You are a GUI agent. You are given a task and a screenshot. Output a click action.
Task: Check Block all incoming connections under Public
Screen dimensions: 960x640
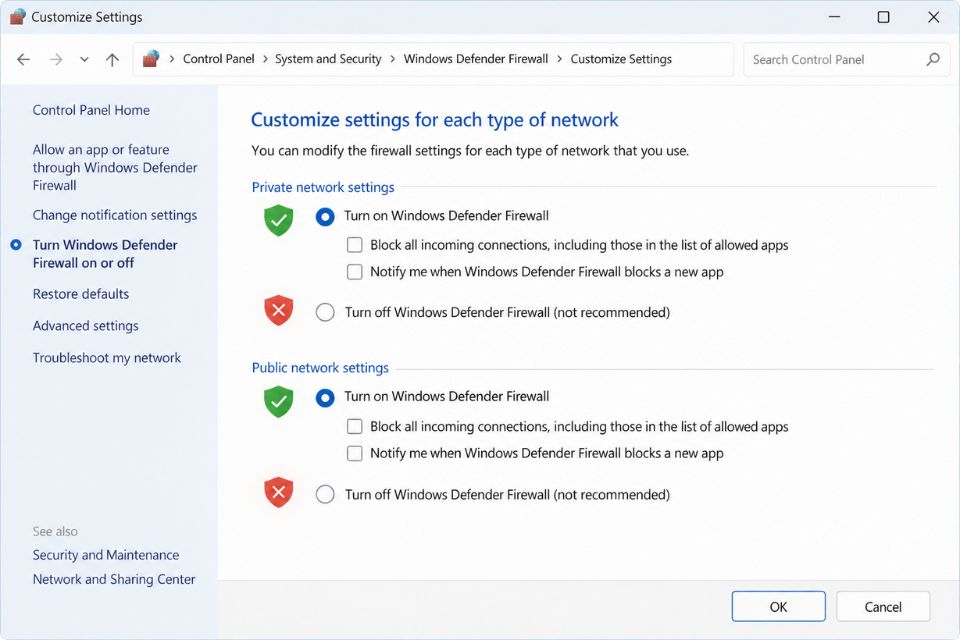[x=354, y=426]
